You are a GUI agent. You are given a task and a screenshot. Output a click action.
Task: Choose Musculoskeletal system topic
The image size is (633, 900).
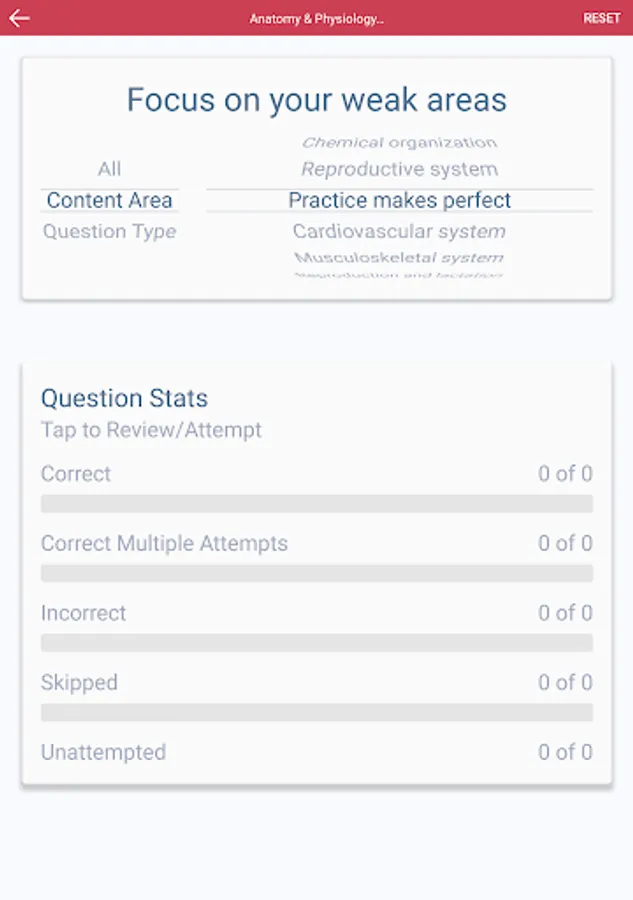tap(399, 258)
